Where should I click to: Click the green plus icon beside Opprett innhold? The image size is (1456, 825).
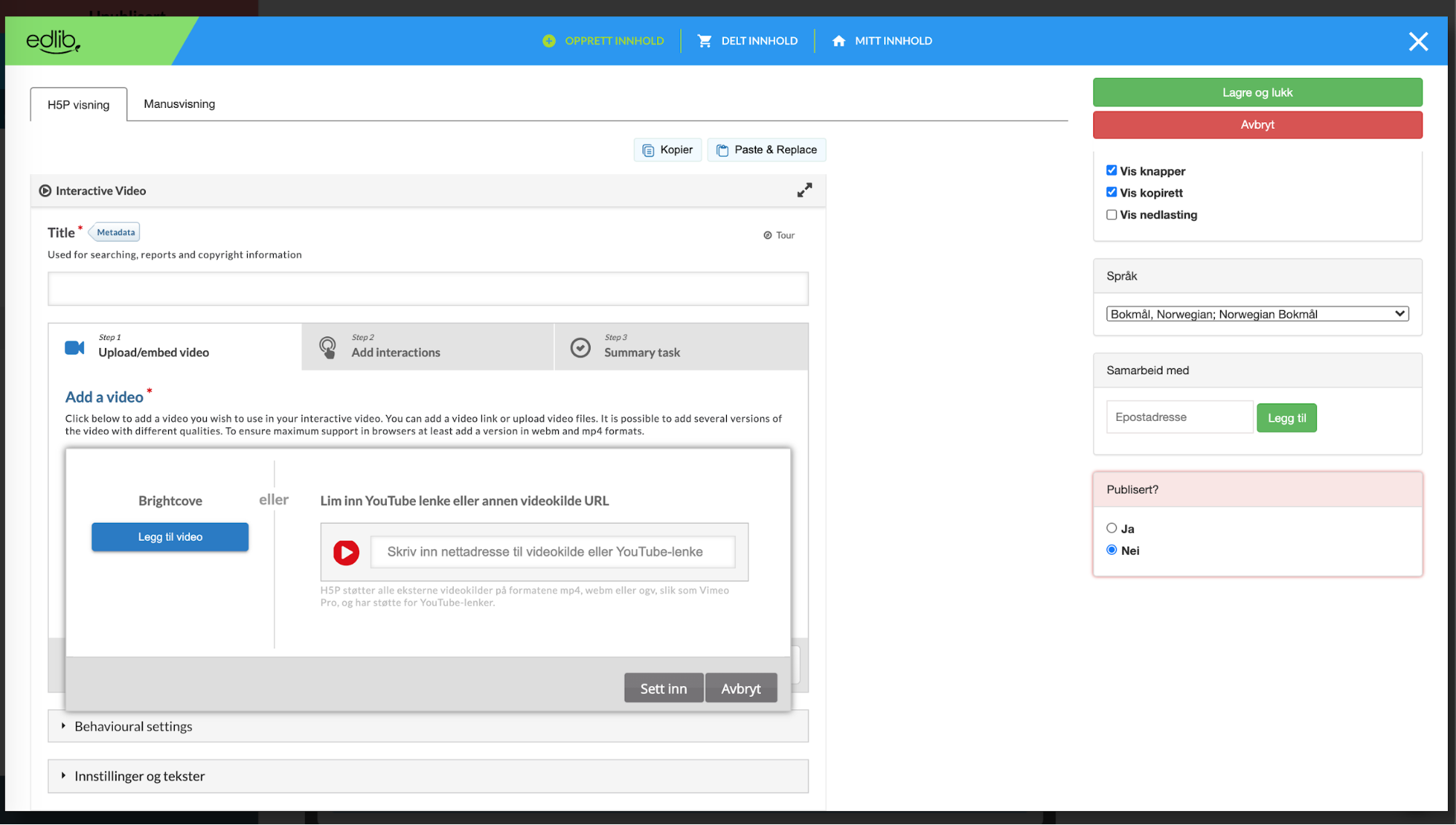pos(549,41)
